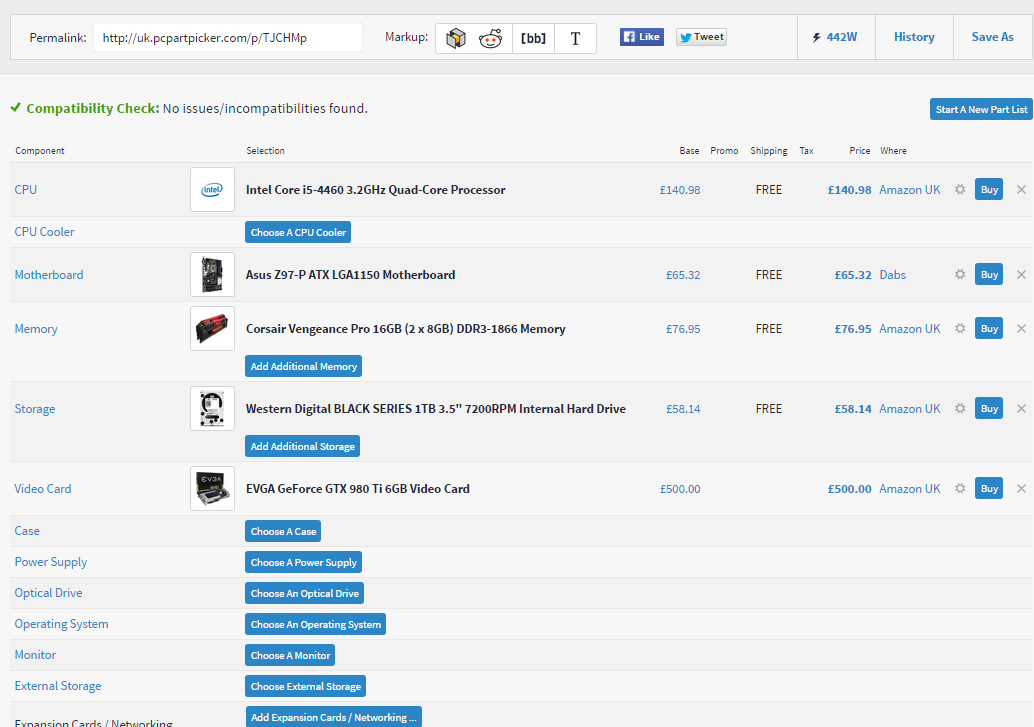The width and height of the screenshot is (1034, 727).
Task: Open the Monitor category link
Action: coord(35,654)
